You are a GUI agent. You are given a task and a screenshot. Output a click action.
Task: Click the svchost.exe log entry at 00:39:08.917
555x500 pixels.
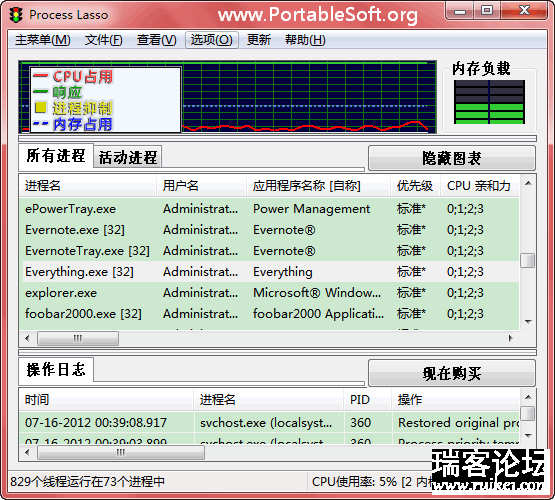coord(269,423)
